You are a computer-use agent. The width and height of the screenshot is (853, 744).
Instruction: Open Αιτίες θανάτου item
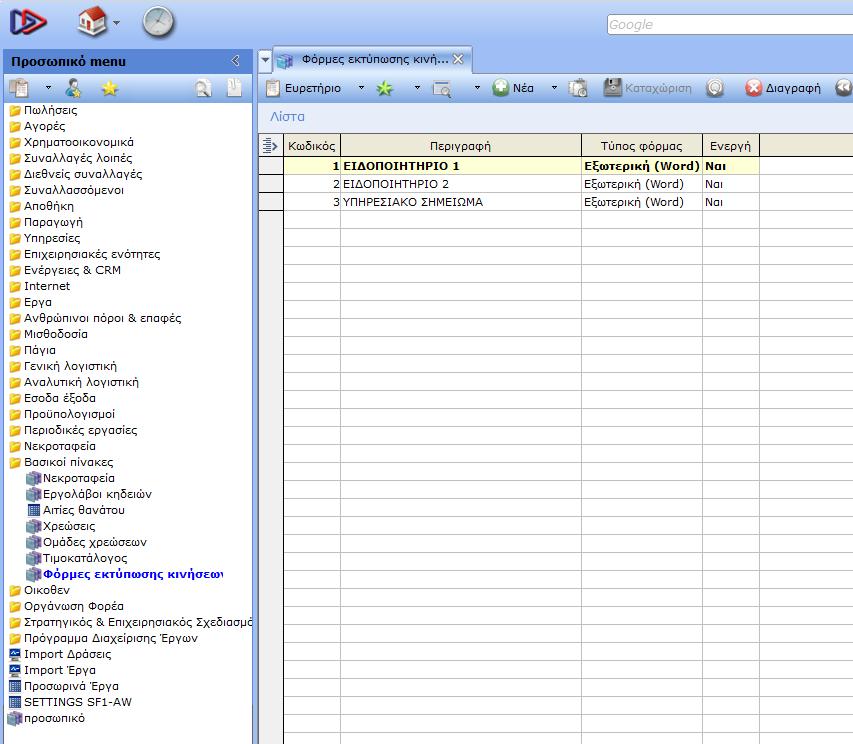(77, 510)
